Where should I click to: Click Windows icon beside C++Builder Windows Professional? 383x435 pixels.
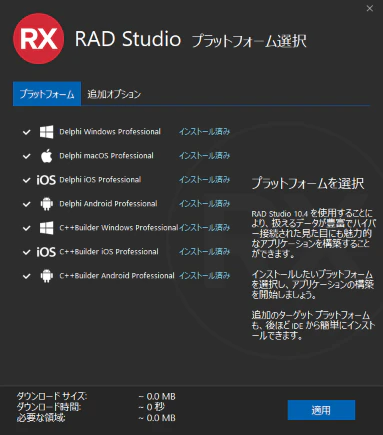click(x=46, y=228)
